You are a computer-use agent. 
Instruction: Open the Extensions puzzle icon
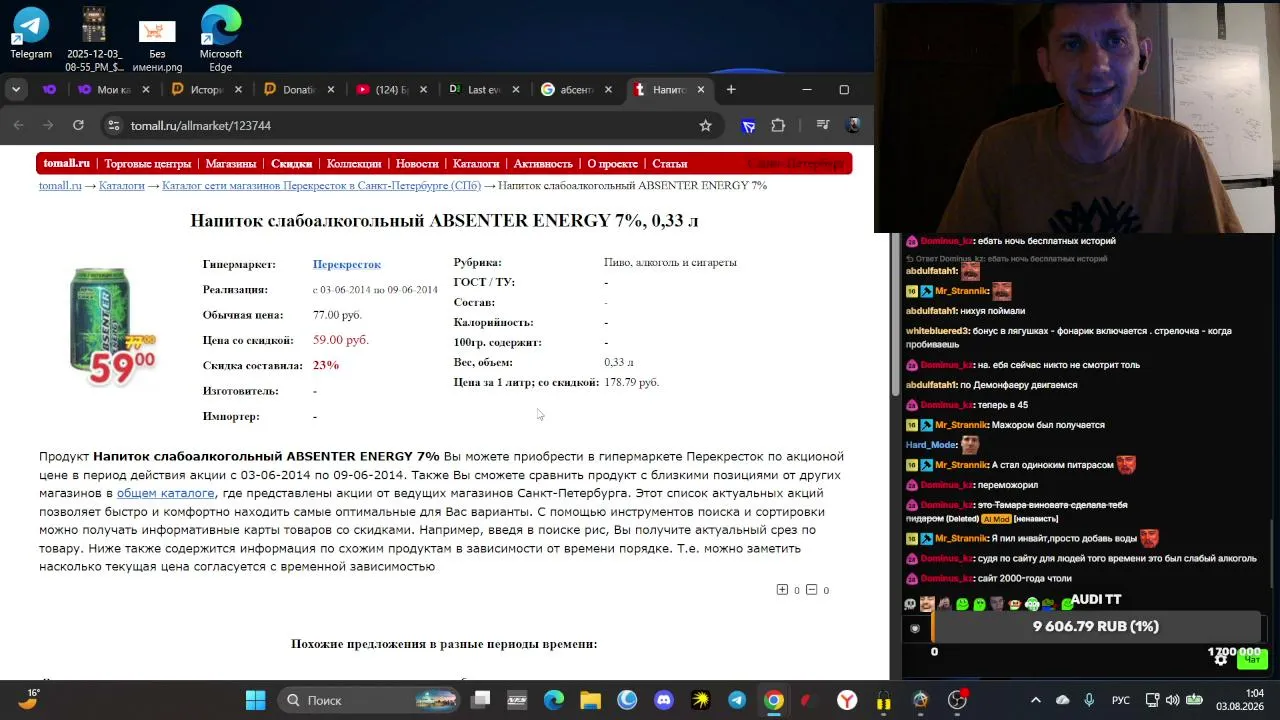778,125
